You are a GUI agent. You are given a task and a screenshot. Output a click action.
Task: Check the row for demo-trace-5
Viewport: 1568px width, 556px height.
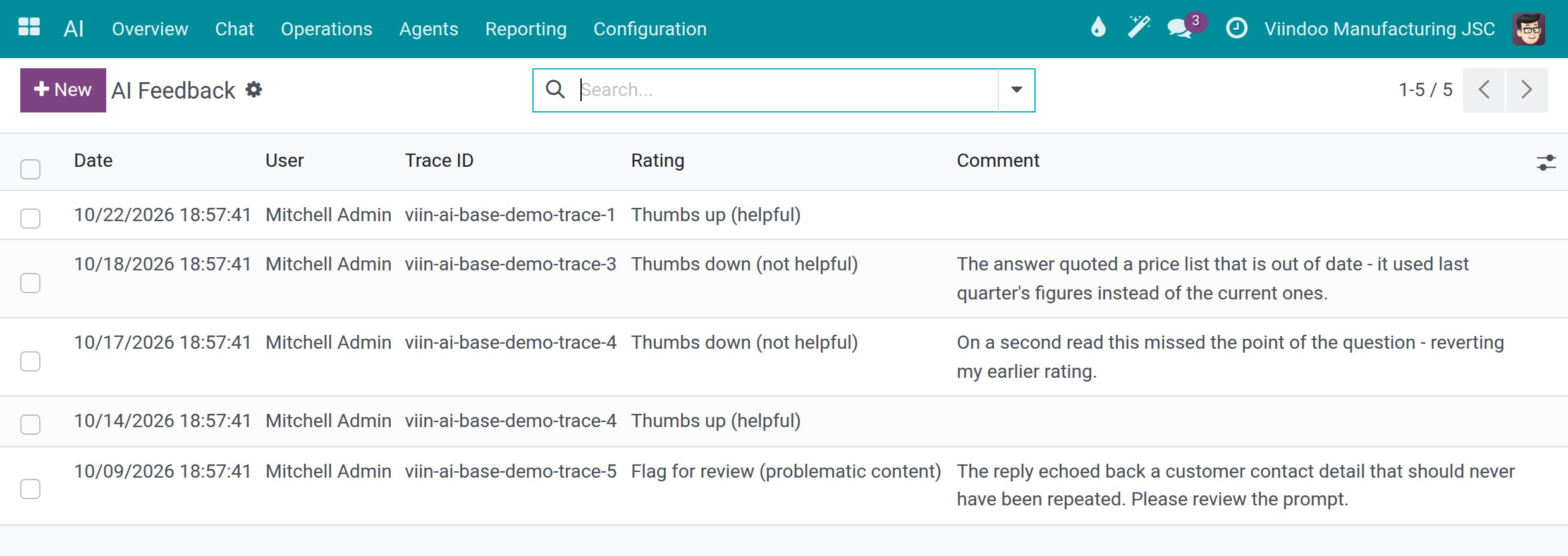30,488
